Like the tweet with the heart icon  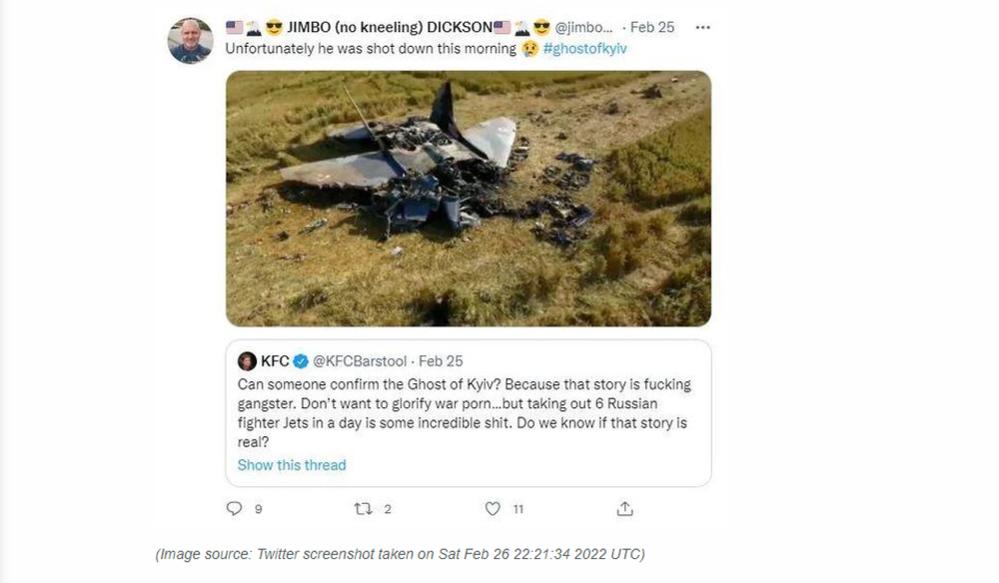pyautogui.click(x=492, y=508)
